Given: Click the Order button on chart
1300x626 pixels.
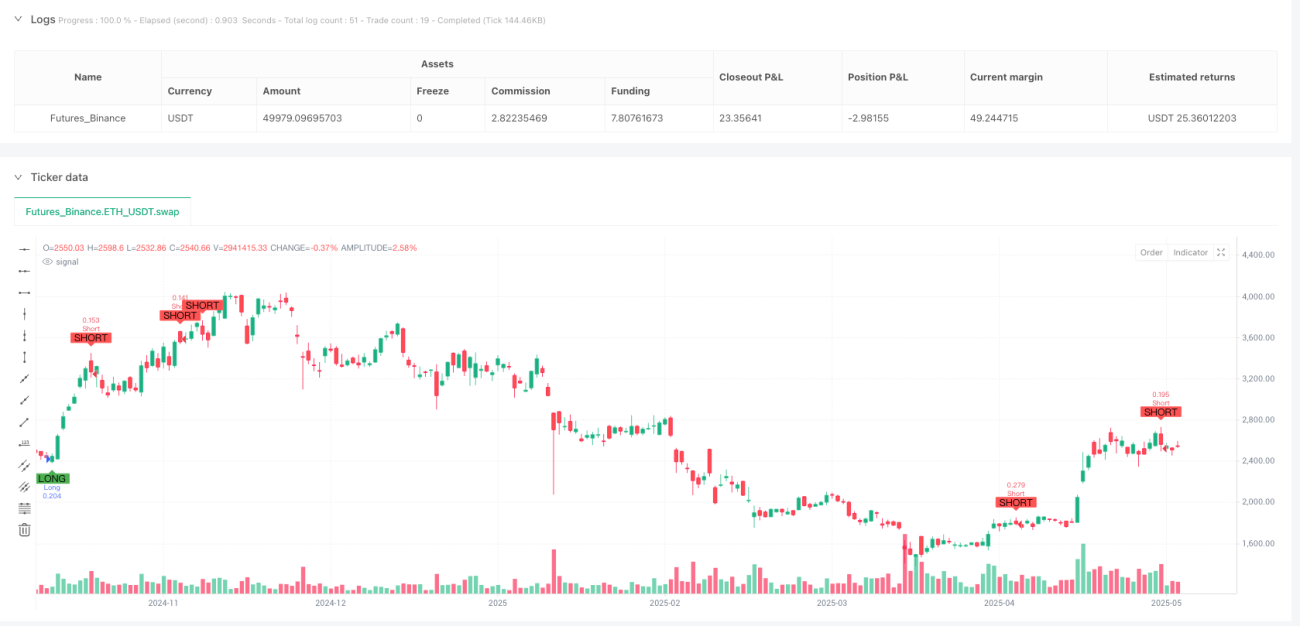Looking at the screenshot, I should (1151, 252).
